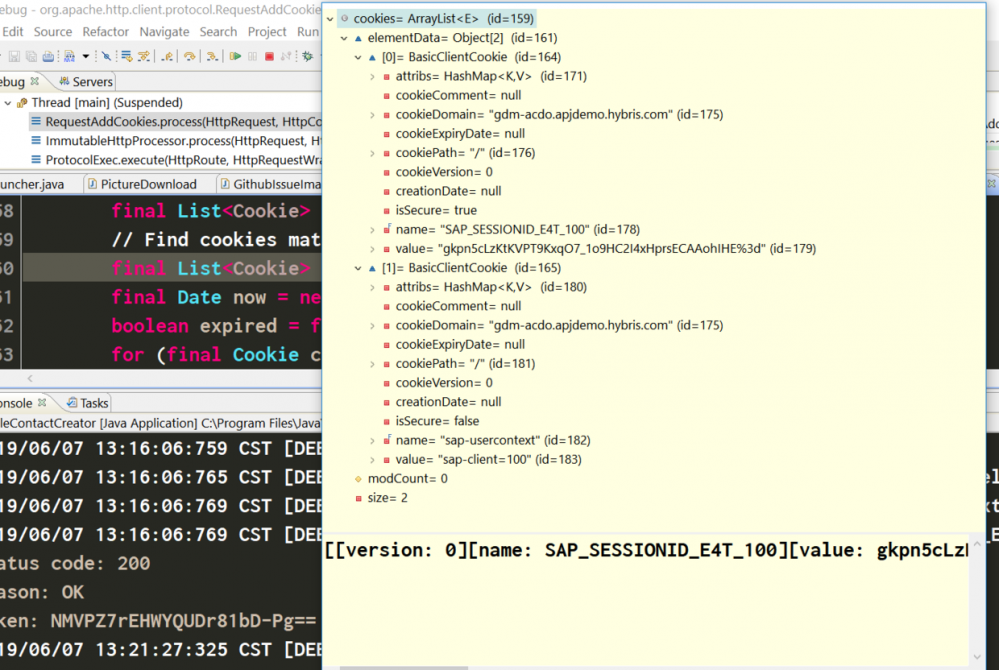Open the Source menu
Viewport: 999px width, 670px height.
click(x=52, y=31)
